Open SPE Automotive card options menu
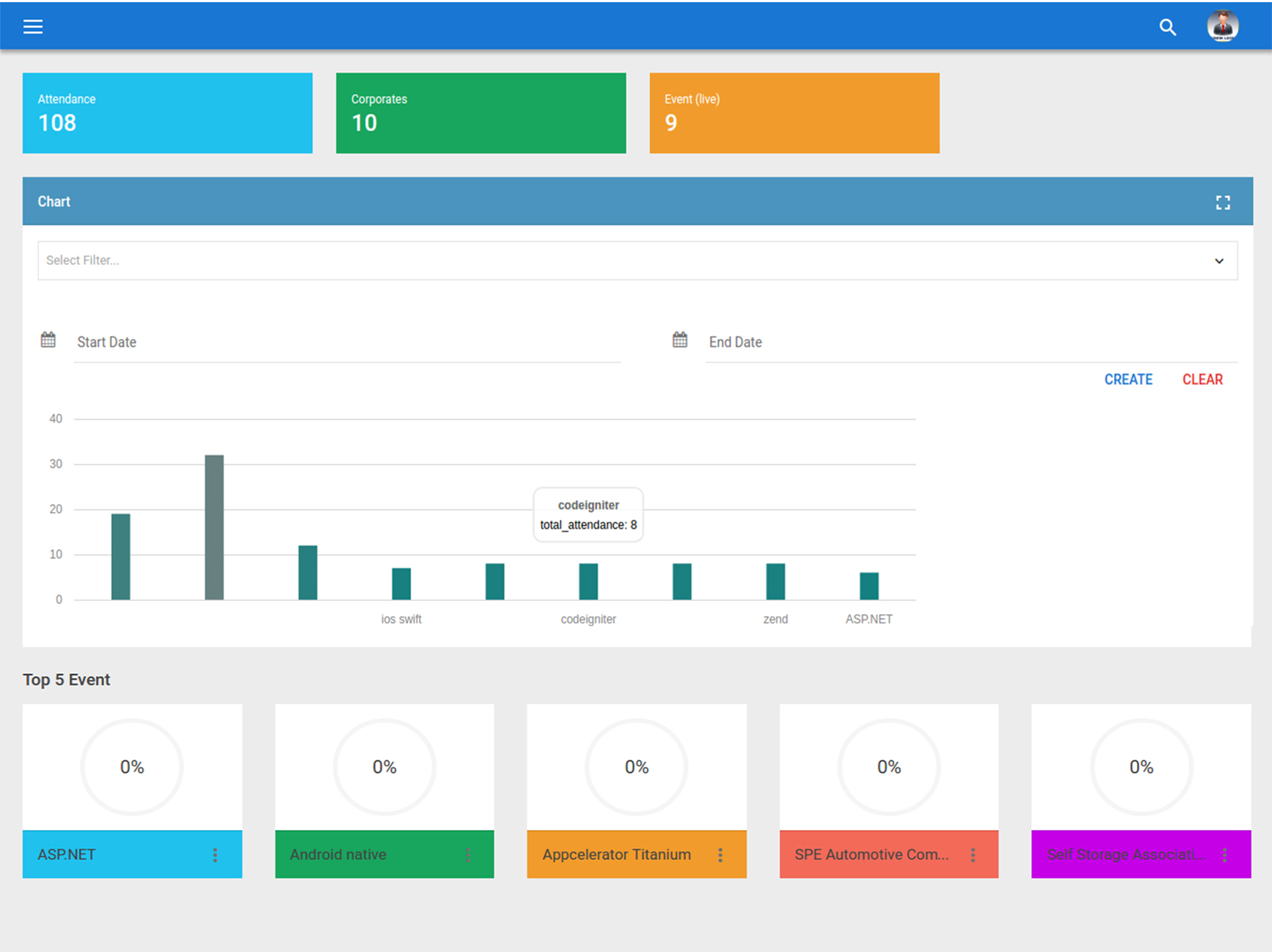1272x952 pixels. pyautogui.click(x=973, y=855)
